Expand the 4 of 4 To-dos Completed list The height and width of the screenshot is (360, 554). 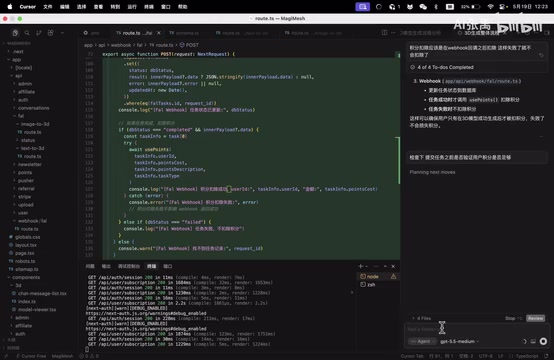pos(442,67)
